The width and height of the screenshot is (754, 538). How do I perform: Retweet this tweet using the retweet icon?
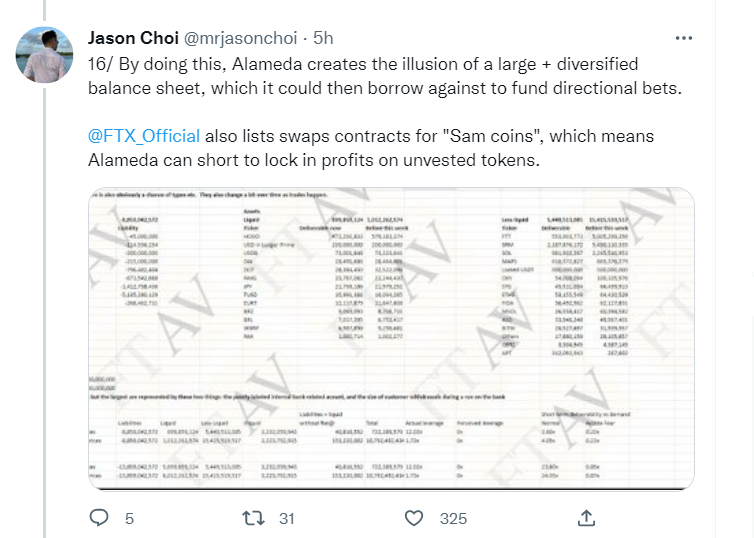pos(256,518)
